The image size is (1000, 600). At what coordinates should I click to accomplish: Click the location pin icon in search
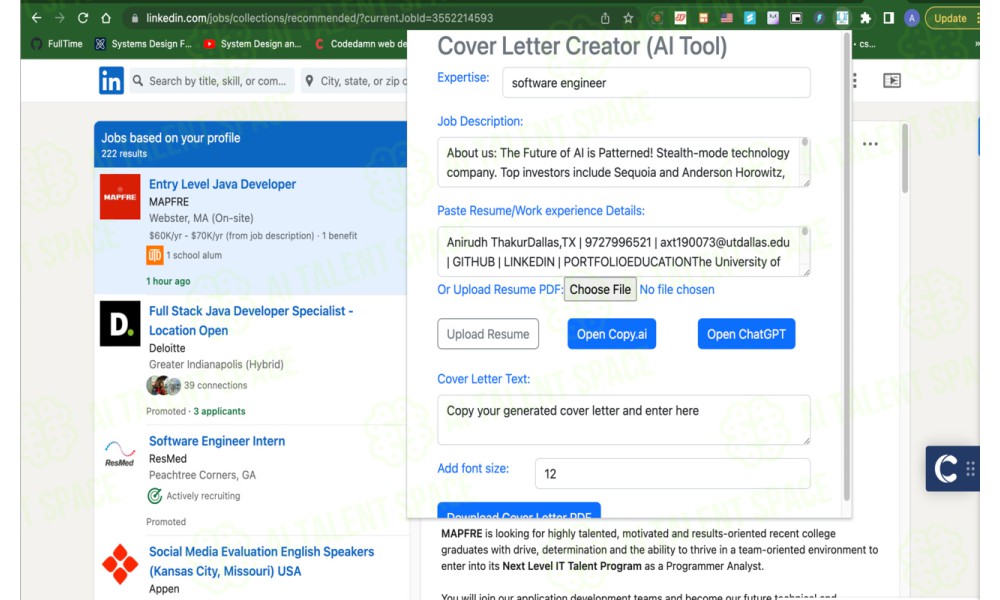click(309, 81)
